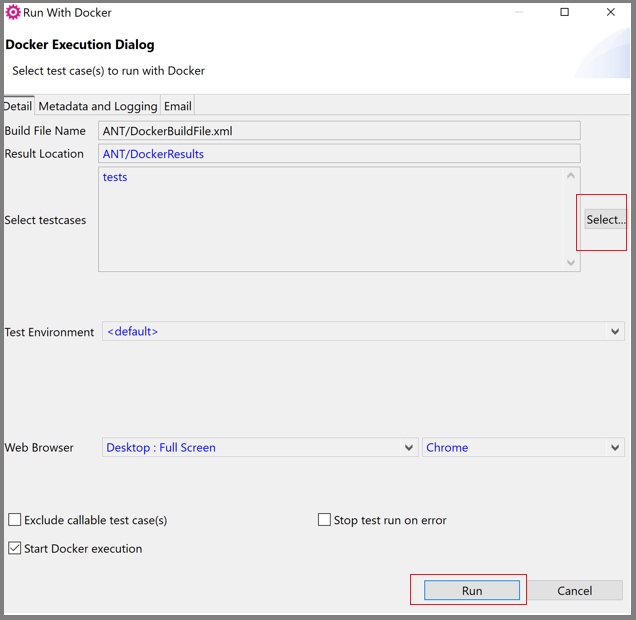Switch to the Detail tab
This screenshot has width=636, height=620.
click(x=18, y=106)
